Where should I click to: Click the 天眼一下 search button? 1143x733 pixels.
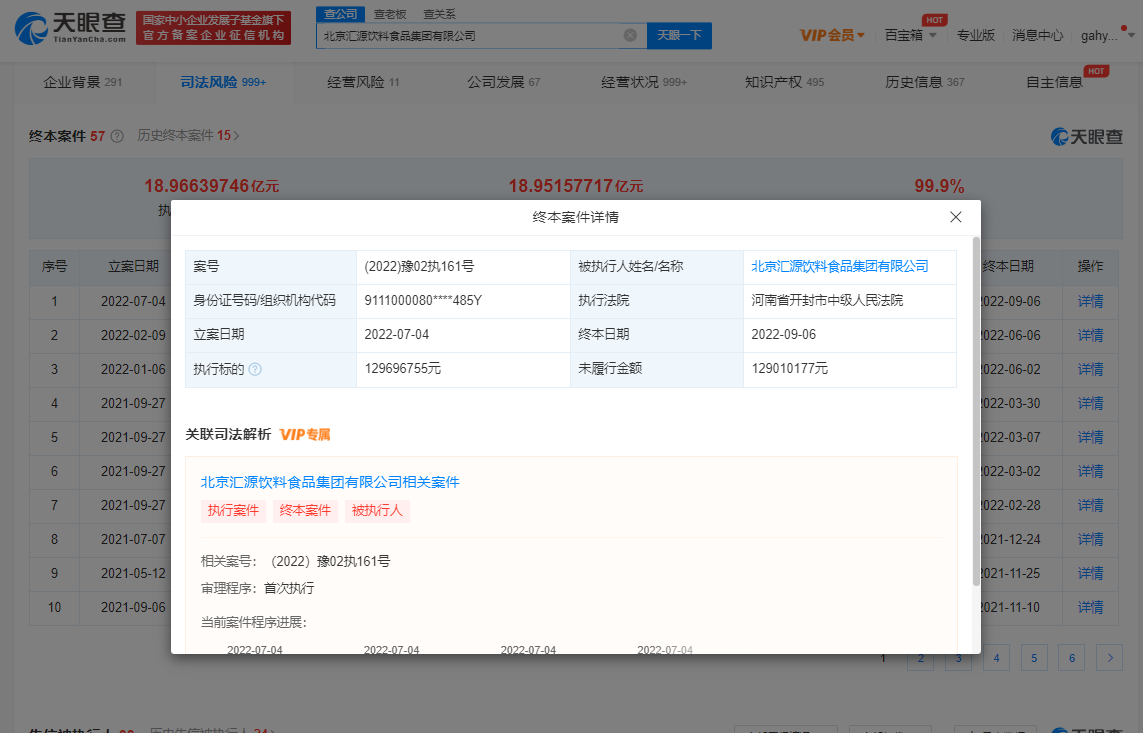tap(679, 35)
